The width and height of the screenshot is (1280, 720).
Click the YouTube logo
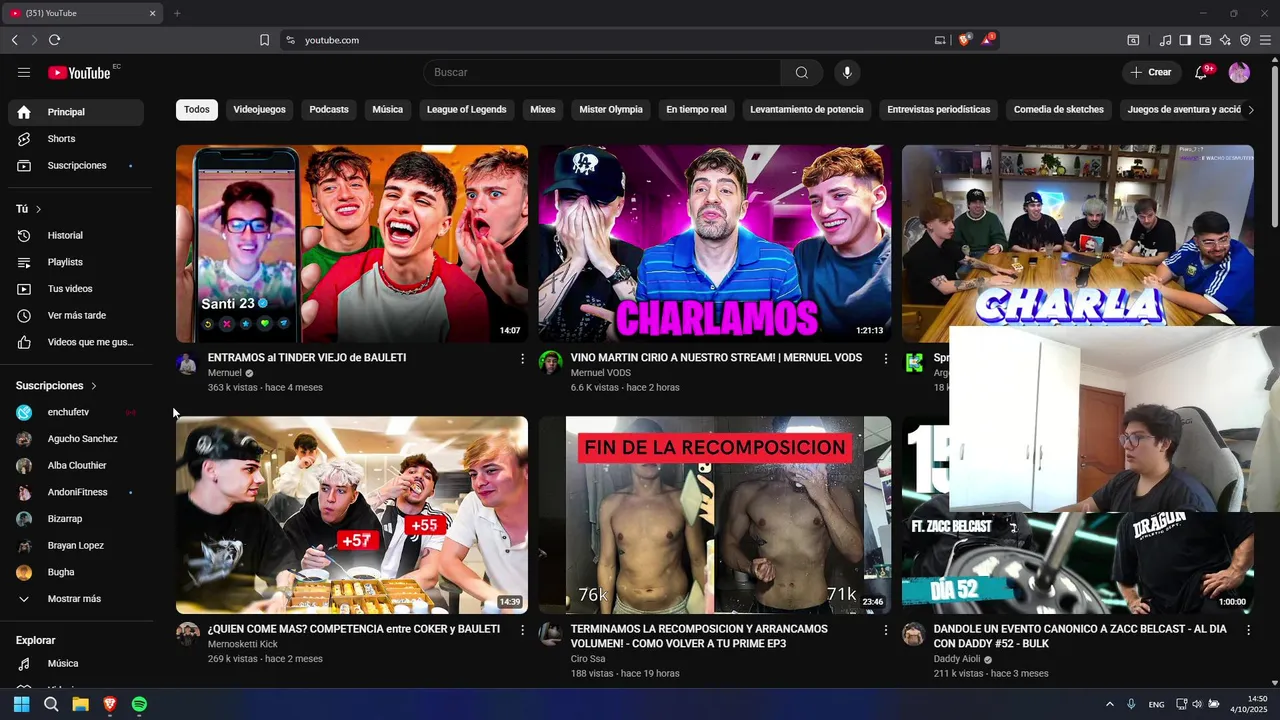[x=79, y=72]
